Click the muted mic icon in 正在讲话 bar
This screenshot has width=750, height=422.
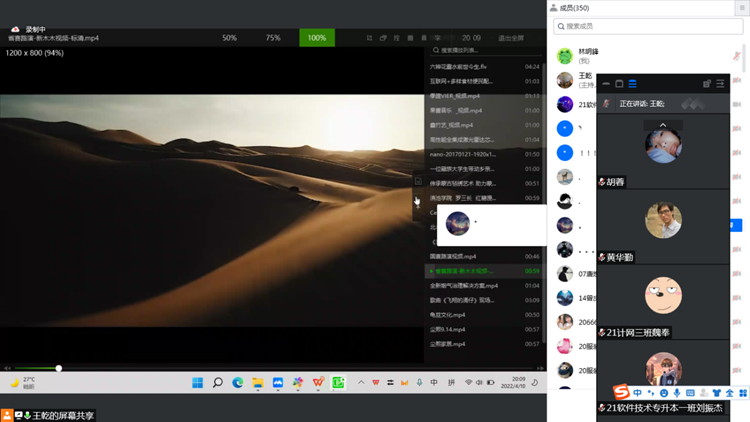(x=606, y=103)
